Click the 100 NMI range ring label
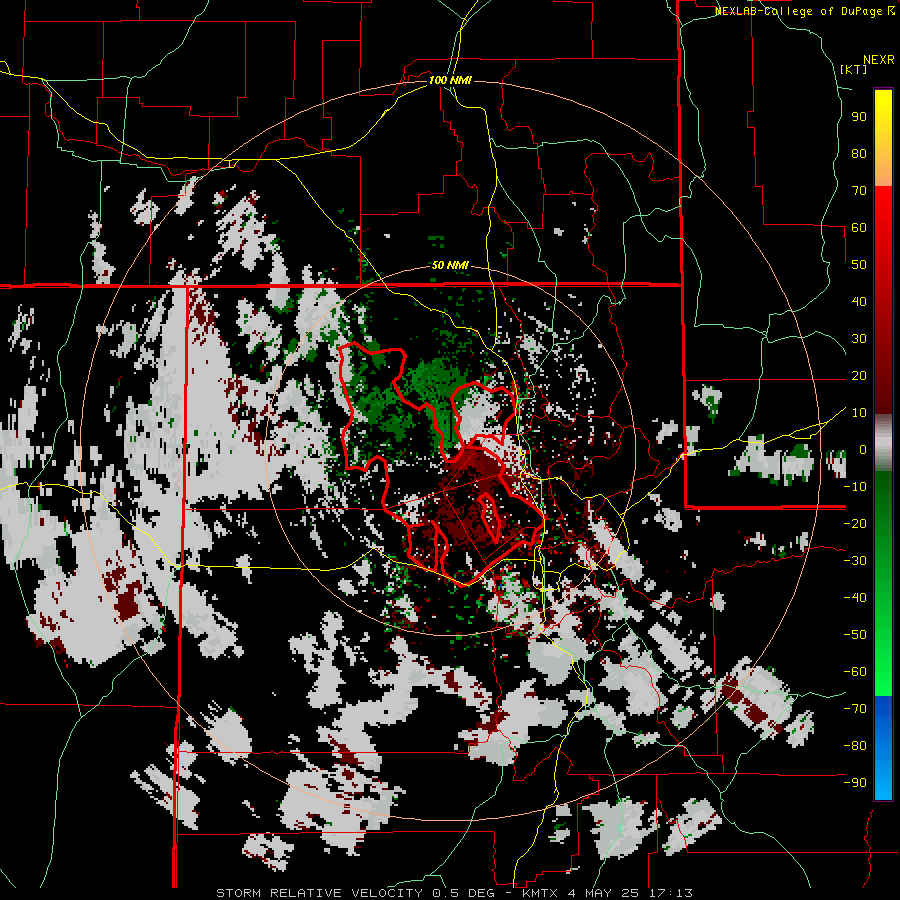This screenshot has width=900, height=900. (450, 80)
